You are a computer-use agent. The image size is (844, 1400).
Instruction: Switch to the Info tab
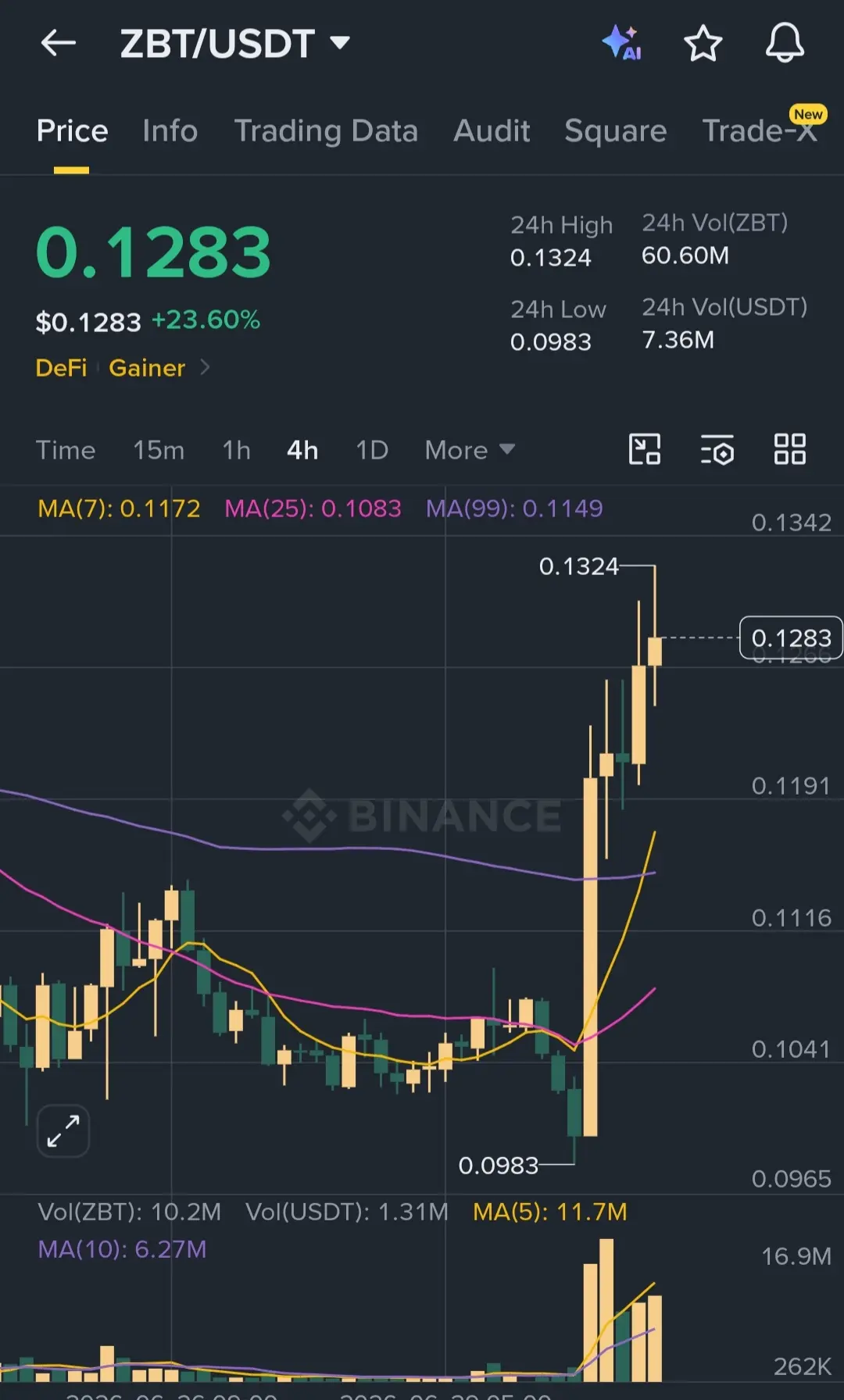pos(170,131)
